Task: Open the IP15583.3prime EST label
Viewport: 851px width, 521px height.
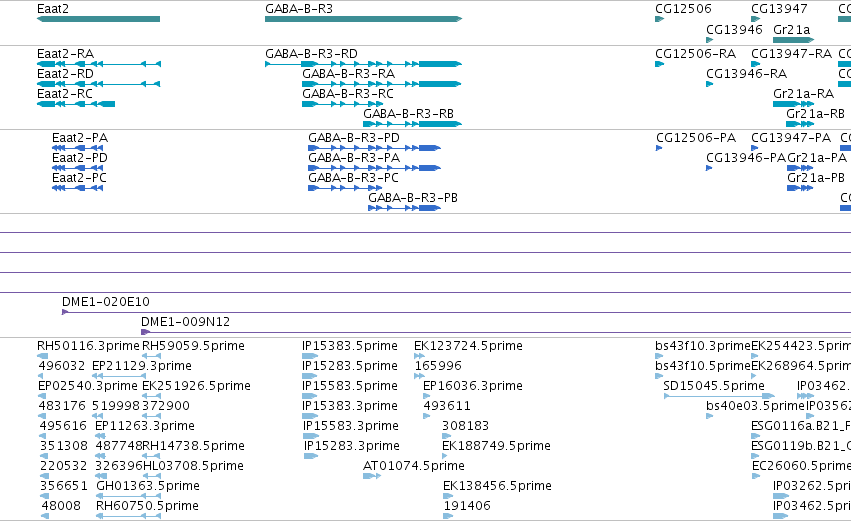Action: [x=351, y=426]
